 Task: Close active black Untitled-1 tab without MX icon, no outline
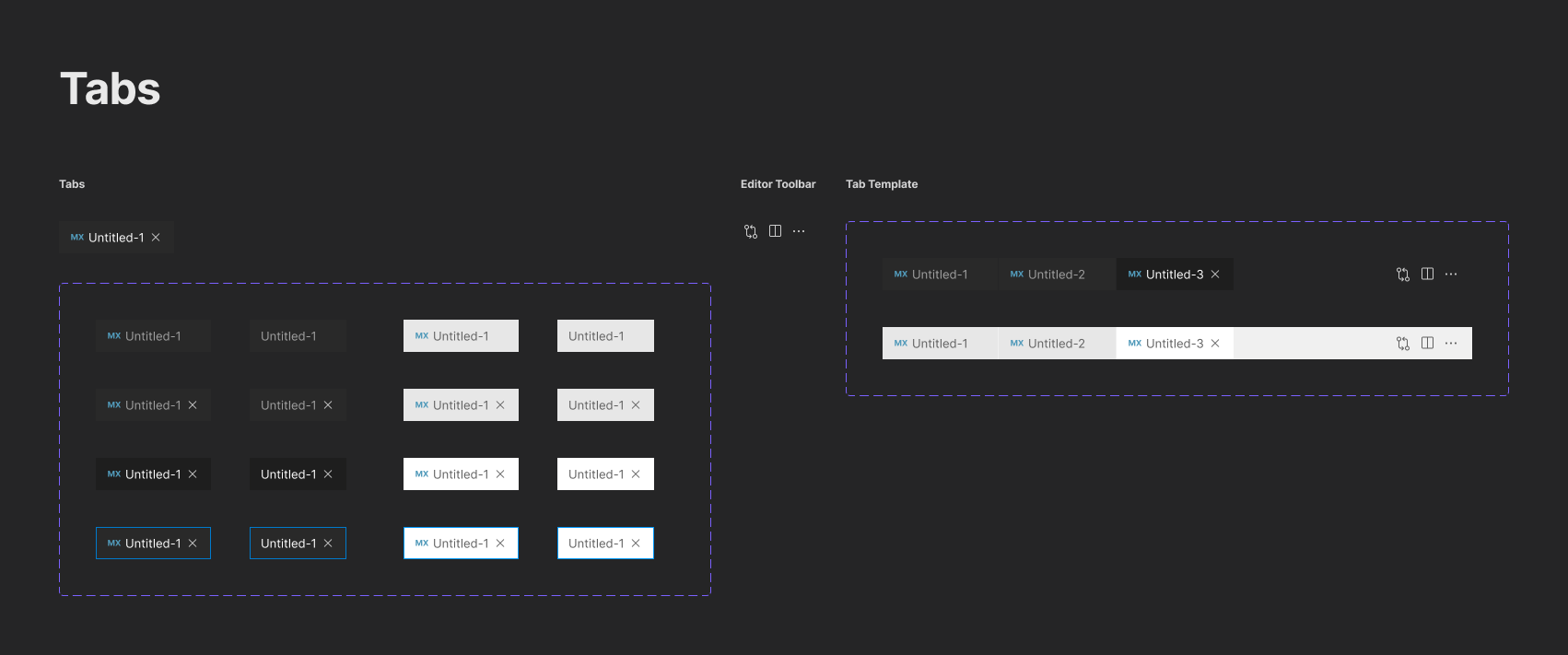tap(328, 474)
